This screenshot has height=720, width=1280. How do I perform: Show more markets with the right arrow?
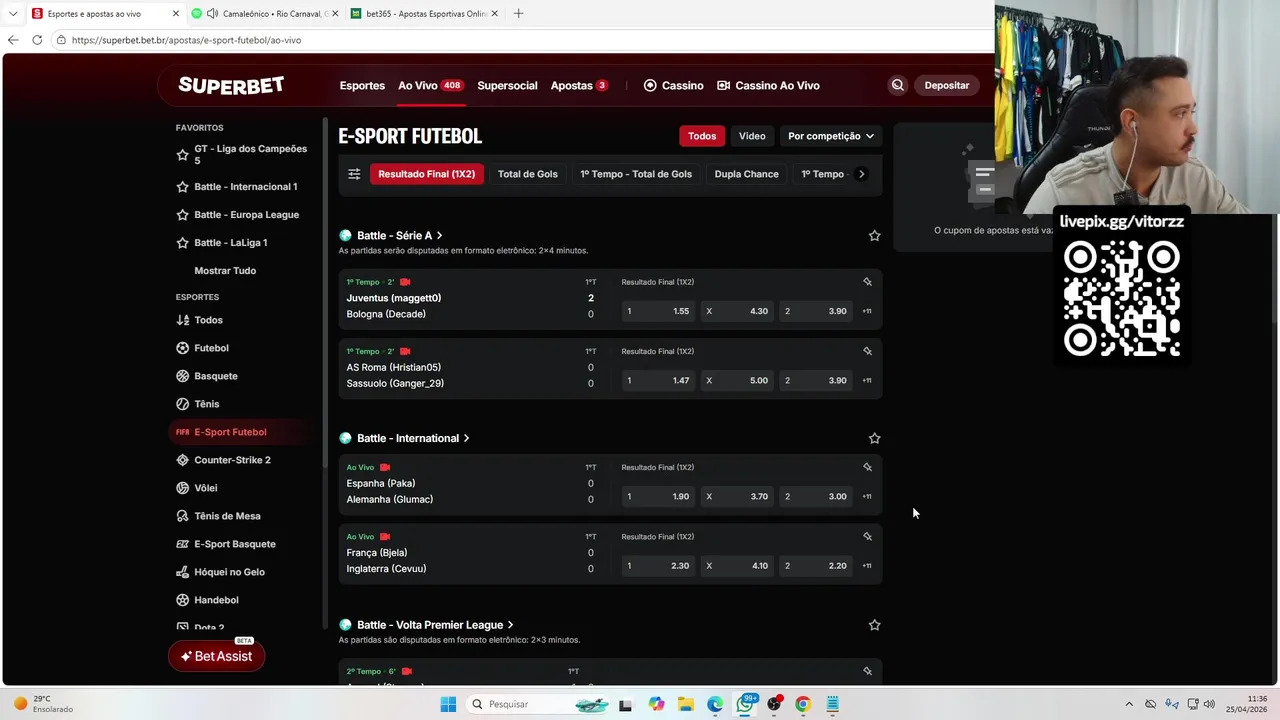coord(862,174)
